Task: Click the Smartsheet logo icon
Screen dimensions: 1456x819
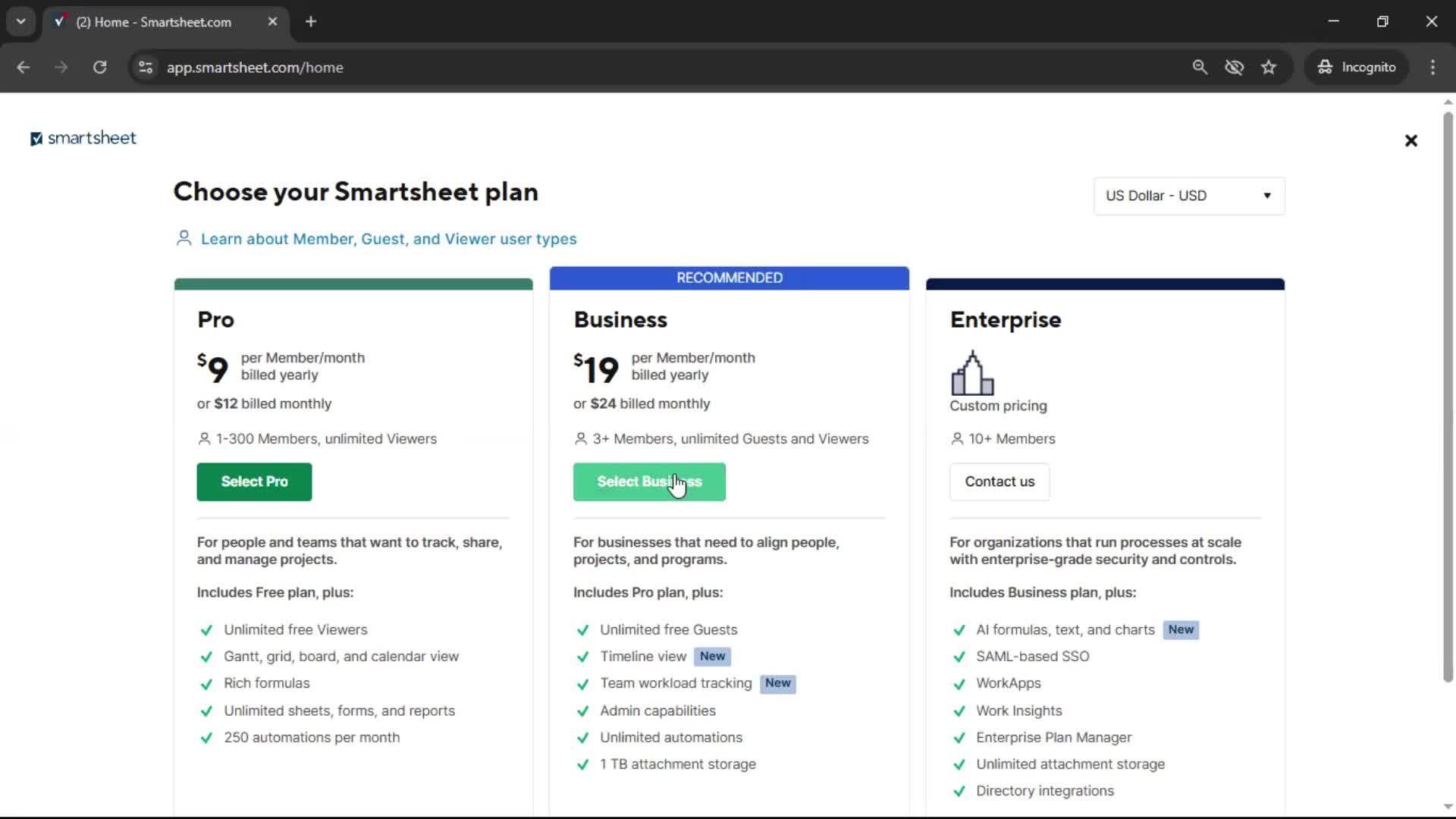Action: click(x=36, y=138)
